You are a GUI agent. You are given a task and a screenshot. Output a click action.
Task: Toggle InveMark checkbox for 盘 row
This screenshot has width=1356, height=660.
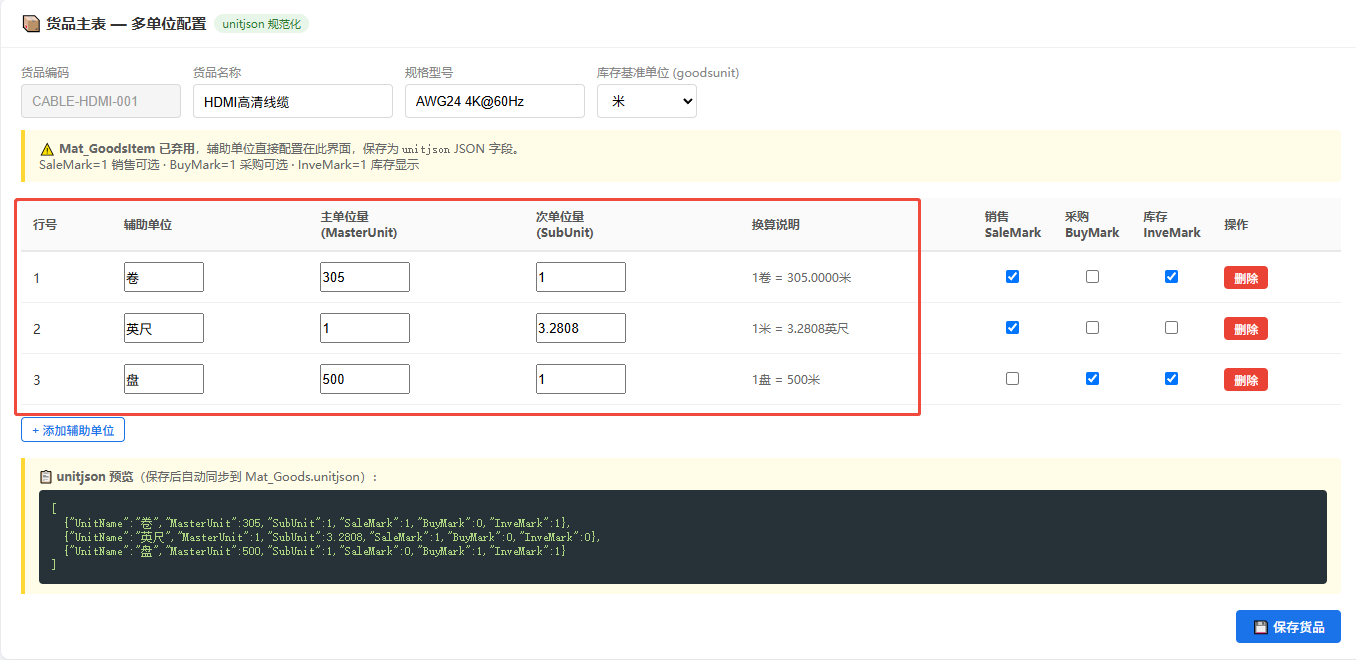tap(1171, 379)
